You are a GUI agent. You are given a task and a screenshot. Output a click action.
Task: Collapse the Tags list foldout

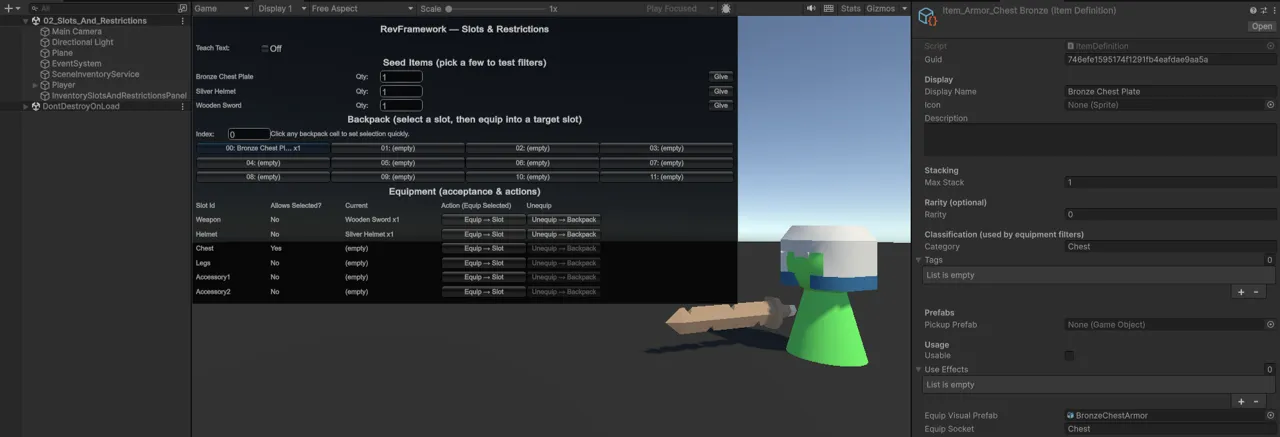(920, 260)
